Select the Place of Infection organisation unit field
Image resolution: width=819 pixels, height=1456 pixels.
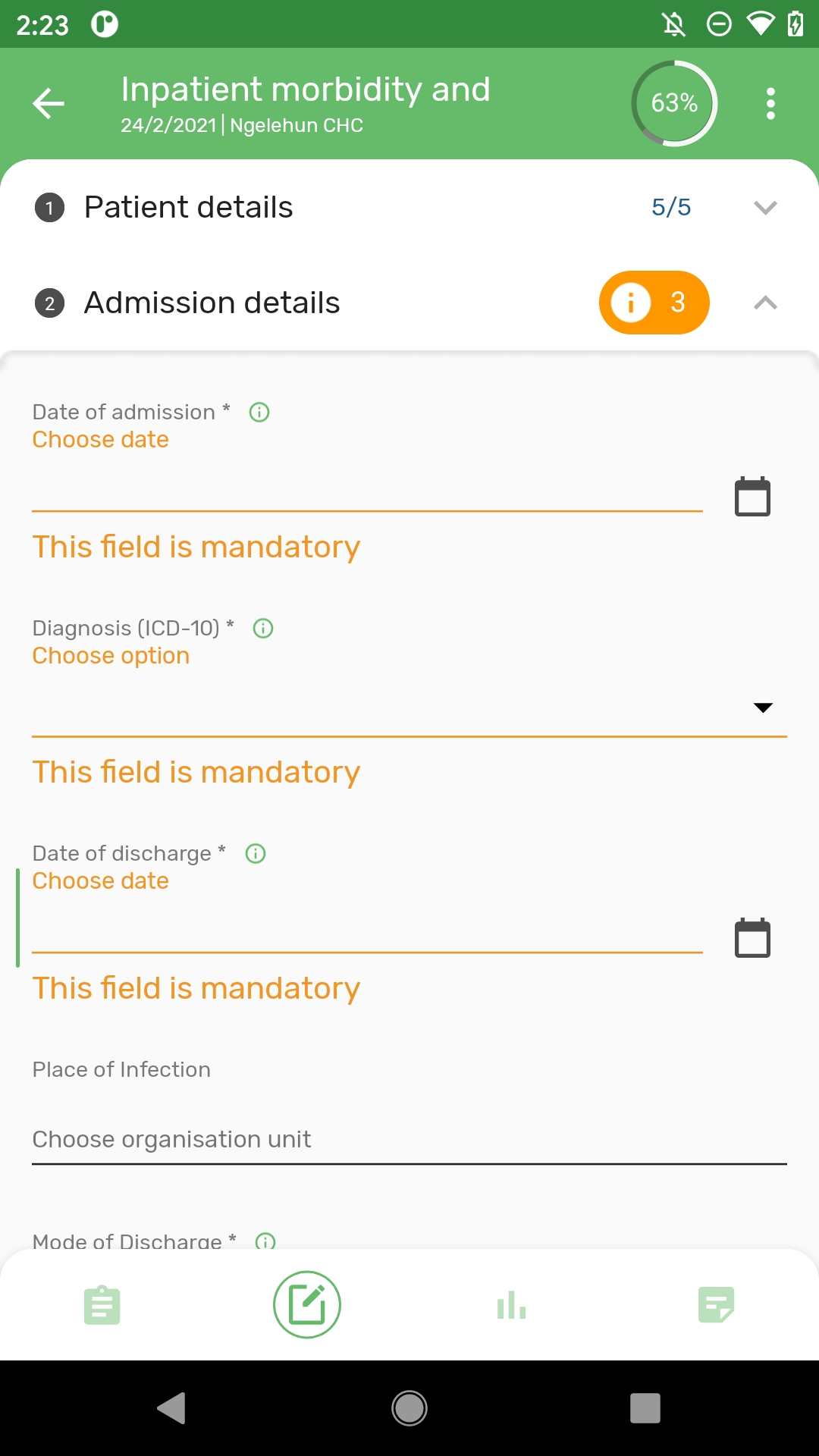[409, 1140]
